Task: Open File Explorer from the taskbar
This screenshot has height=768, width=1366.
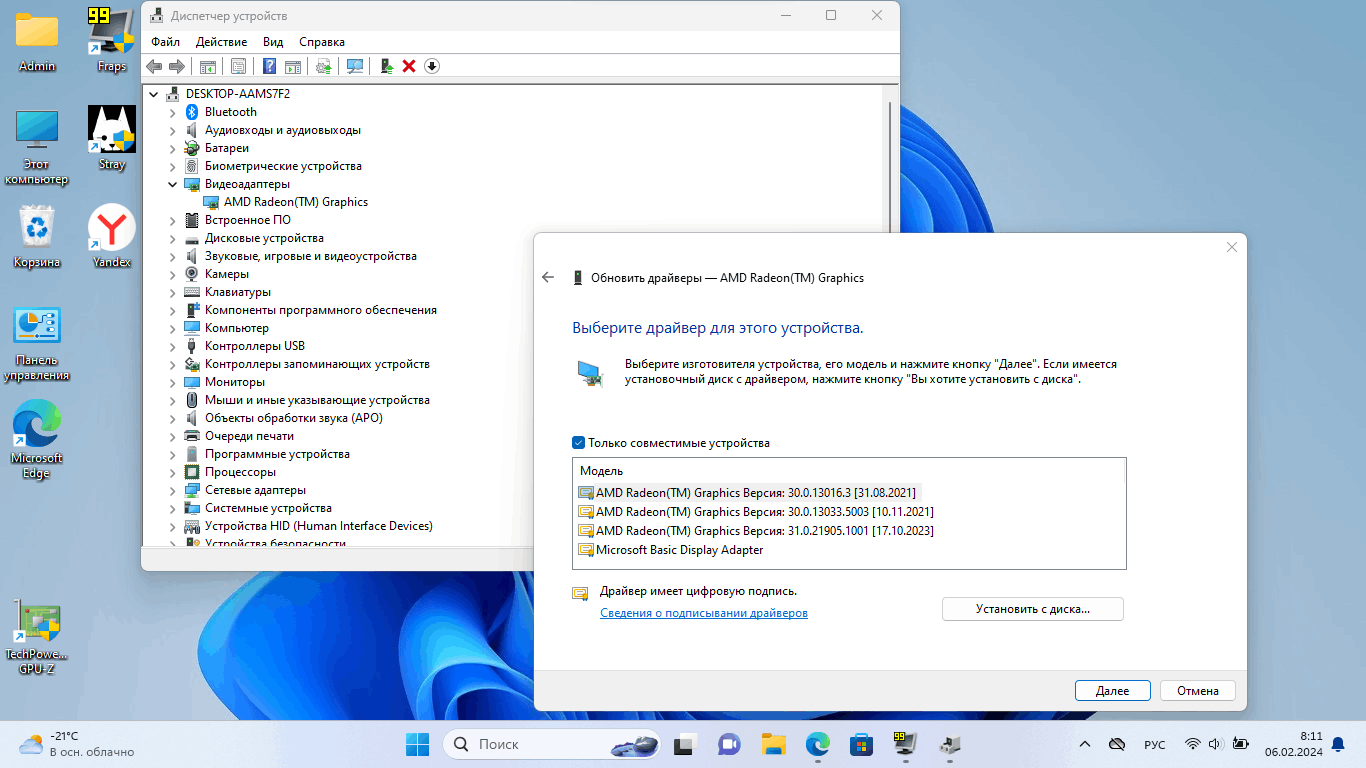Action: tap(773, 744)
